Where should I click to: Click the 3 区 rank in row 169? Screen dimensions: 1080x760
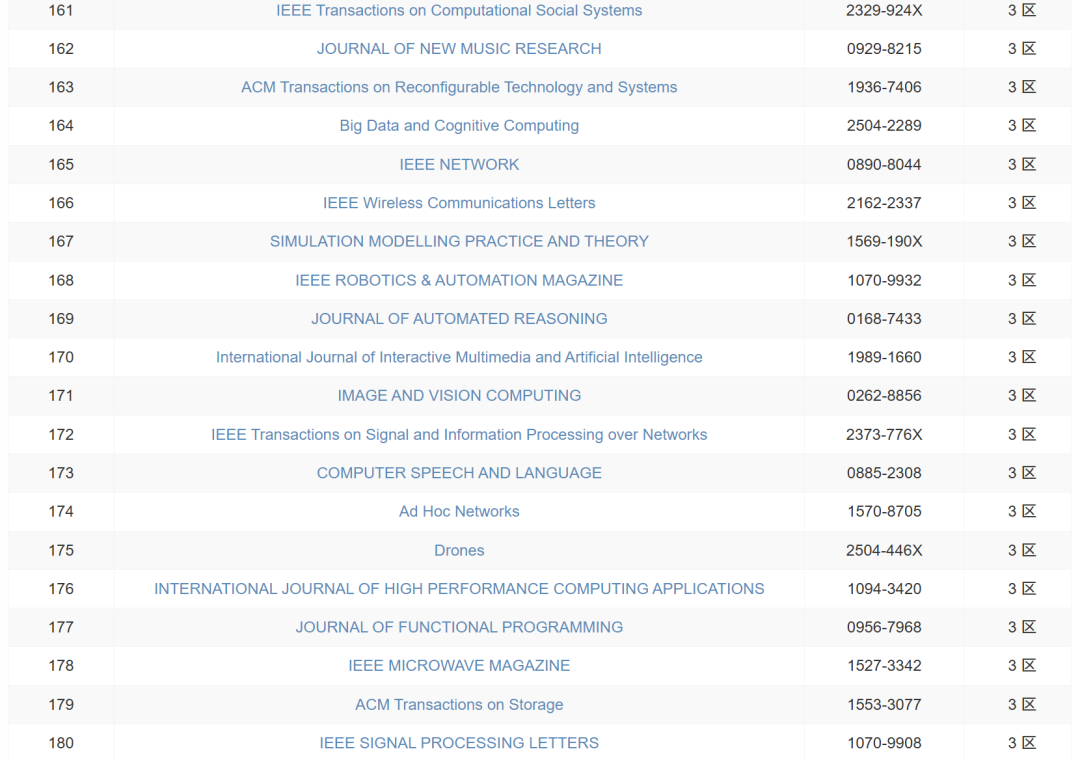pos(1021,319)
